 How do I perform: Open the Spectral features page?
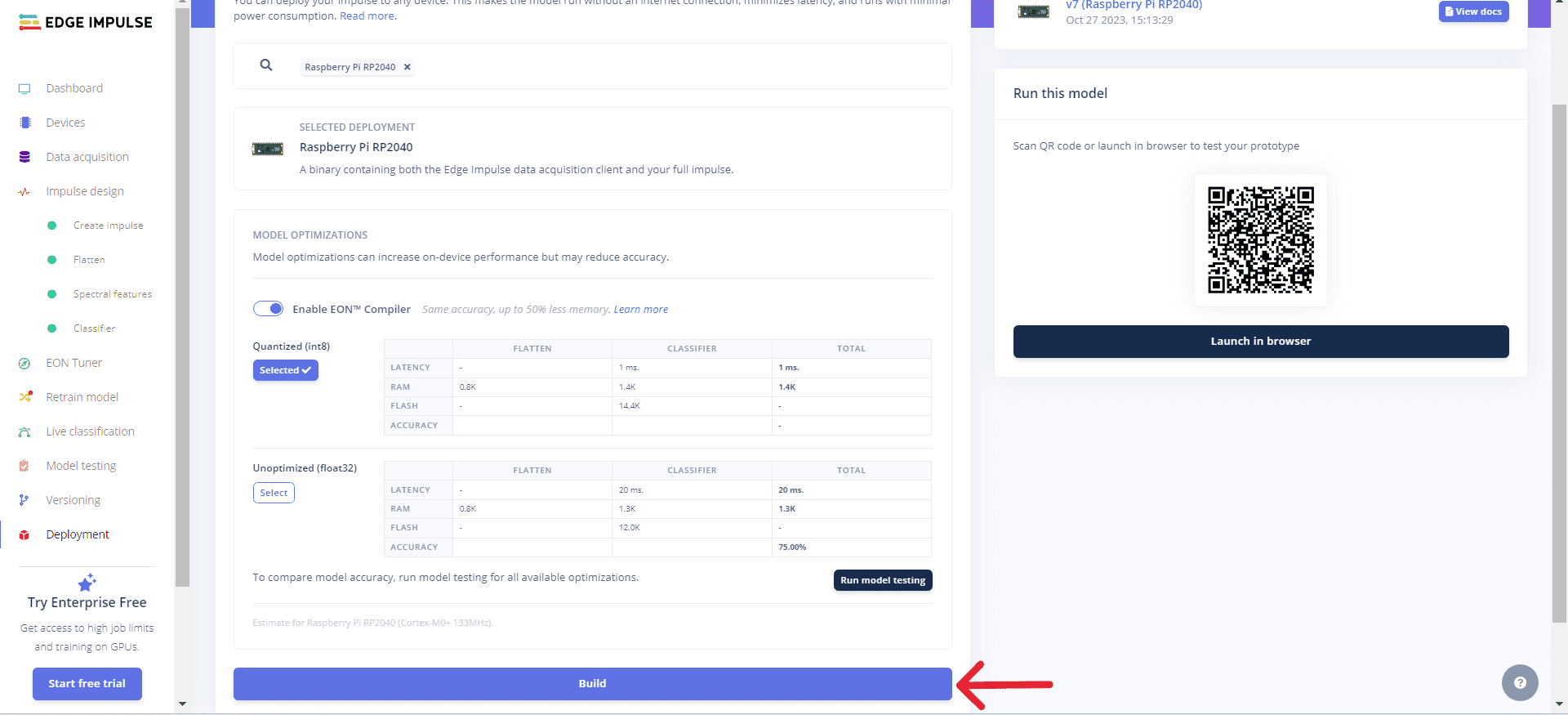(x=112, y=294)
